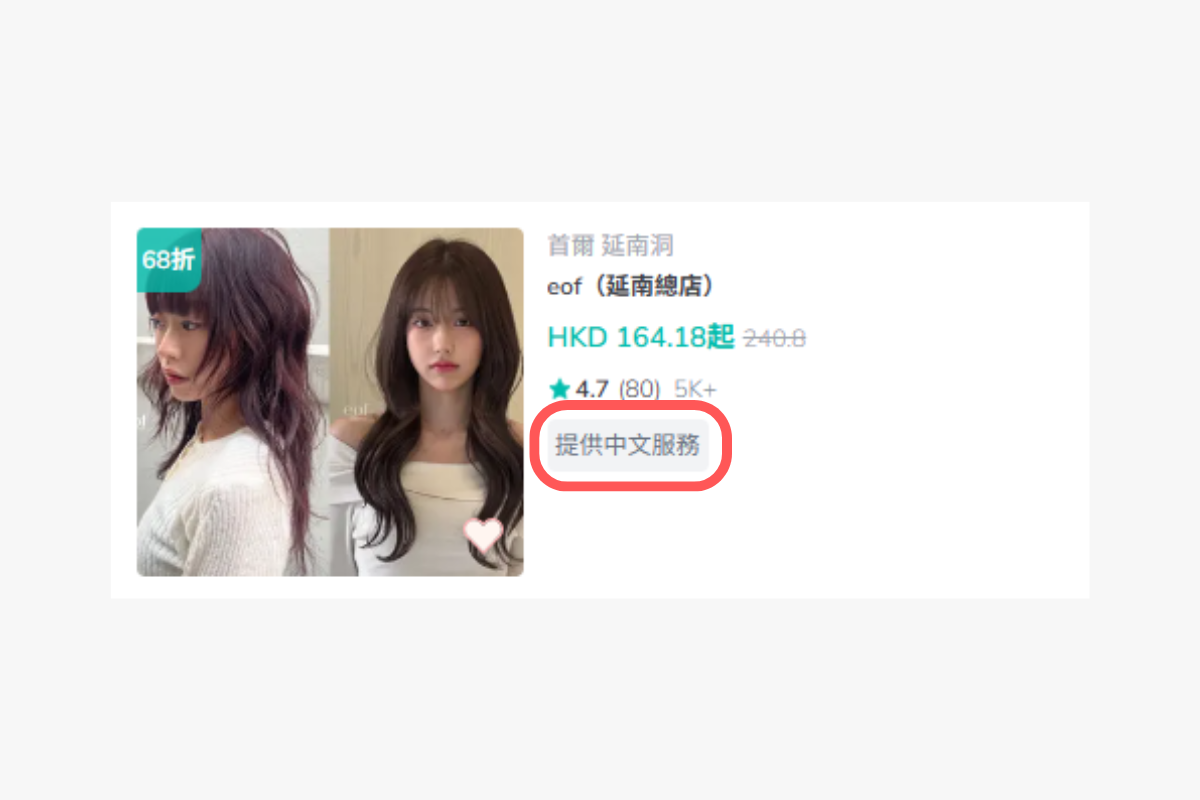Click the strikethrough 240.8 original price

(774, 339)
